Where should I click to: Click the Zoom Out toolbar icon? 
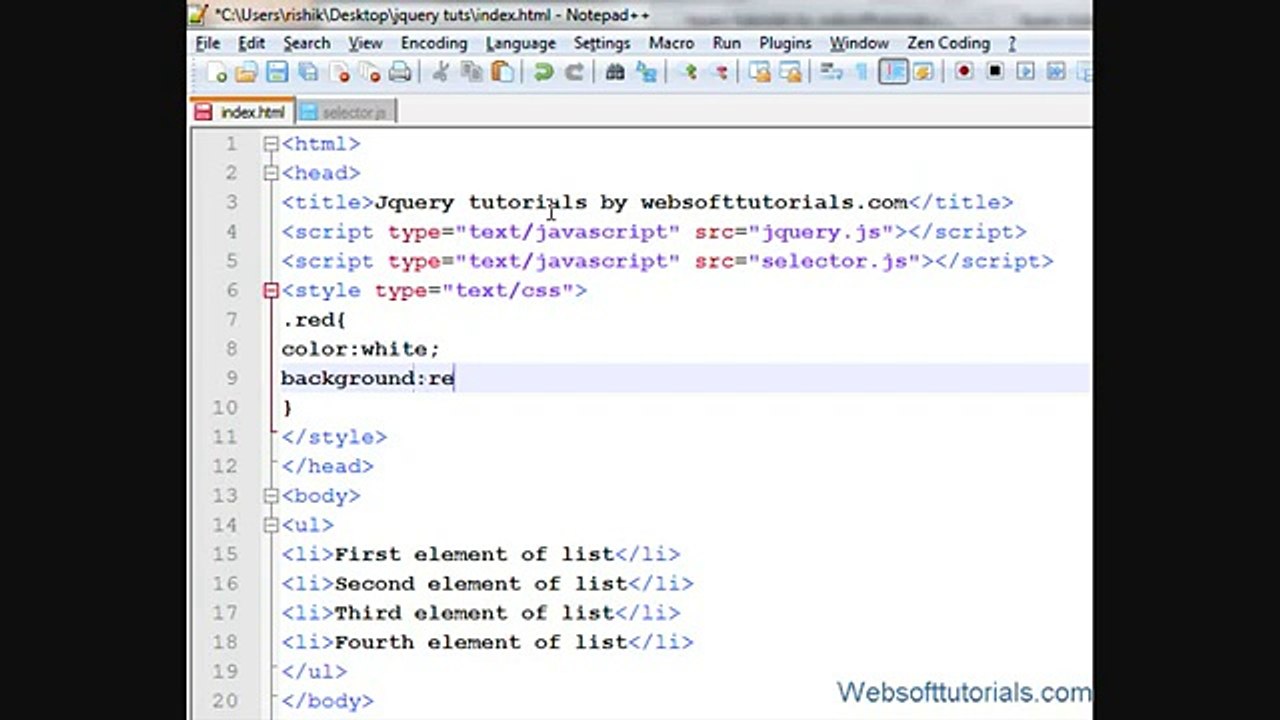(719, 72)
